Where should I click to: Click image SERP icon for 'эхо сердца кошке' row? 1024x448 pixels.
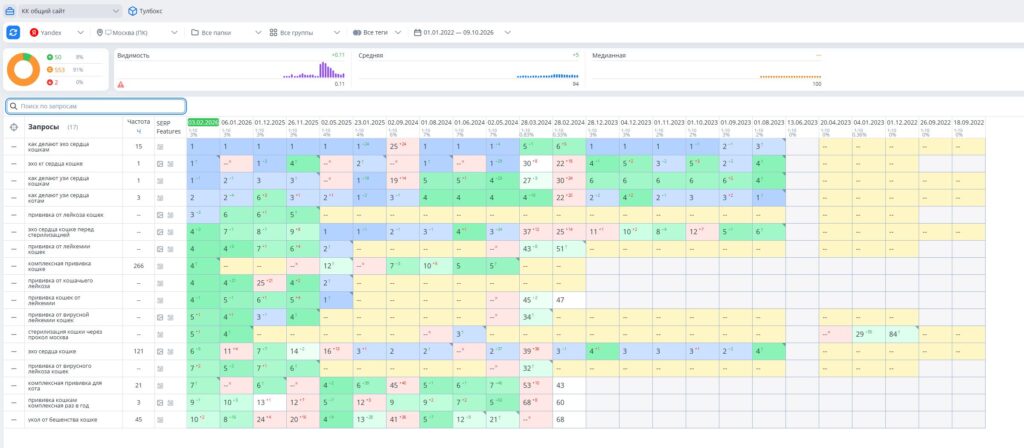point(160,352)
